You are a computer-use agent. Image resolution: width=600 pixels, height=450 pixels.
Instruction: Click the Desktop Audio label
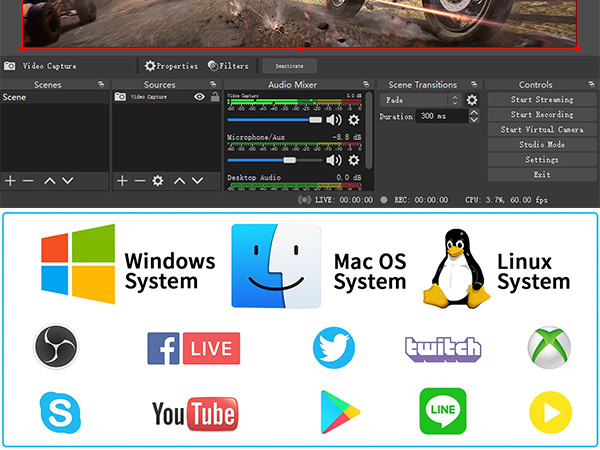click(x=254, y=178)
